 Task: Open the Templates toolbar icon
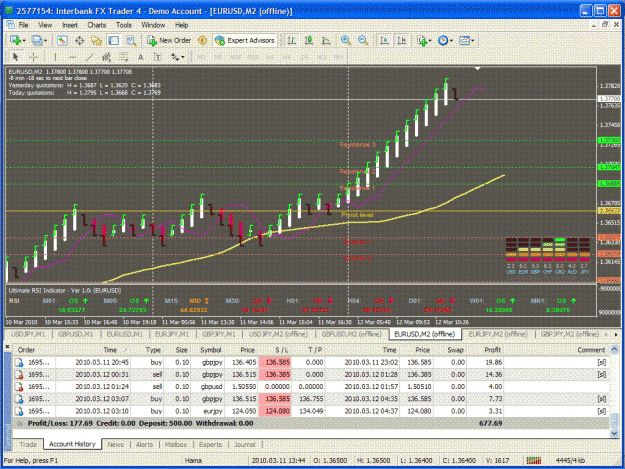(464, 40)
